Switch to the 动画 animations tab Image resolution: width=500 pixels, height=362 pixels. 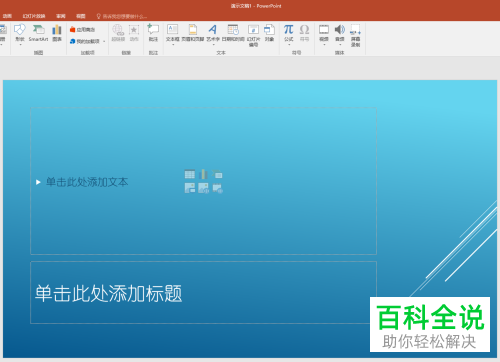pyautogui.click(x=7, y=16)
